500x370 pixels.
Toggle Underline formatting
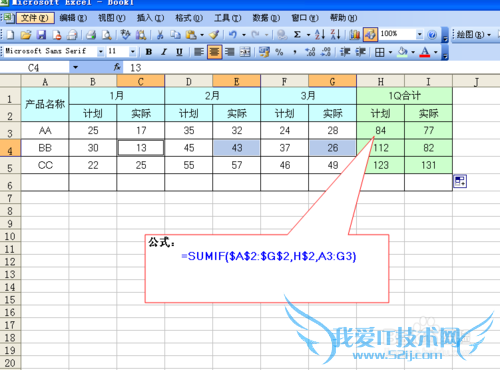coord(179,52)
